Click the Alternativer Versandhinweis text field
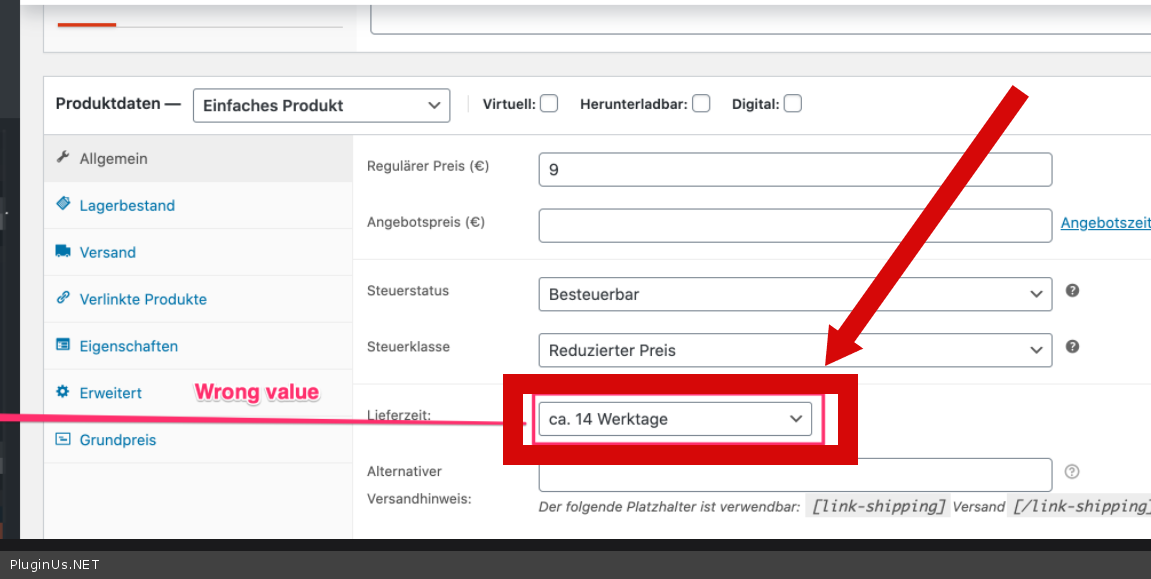1151x579 pixels. point(795,475)
